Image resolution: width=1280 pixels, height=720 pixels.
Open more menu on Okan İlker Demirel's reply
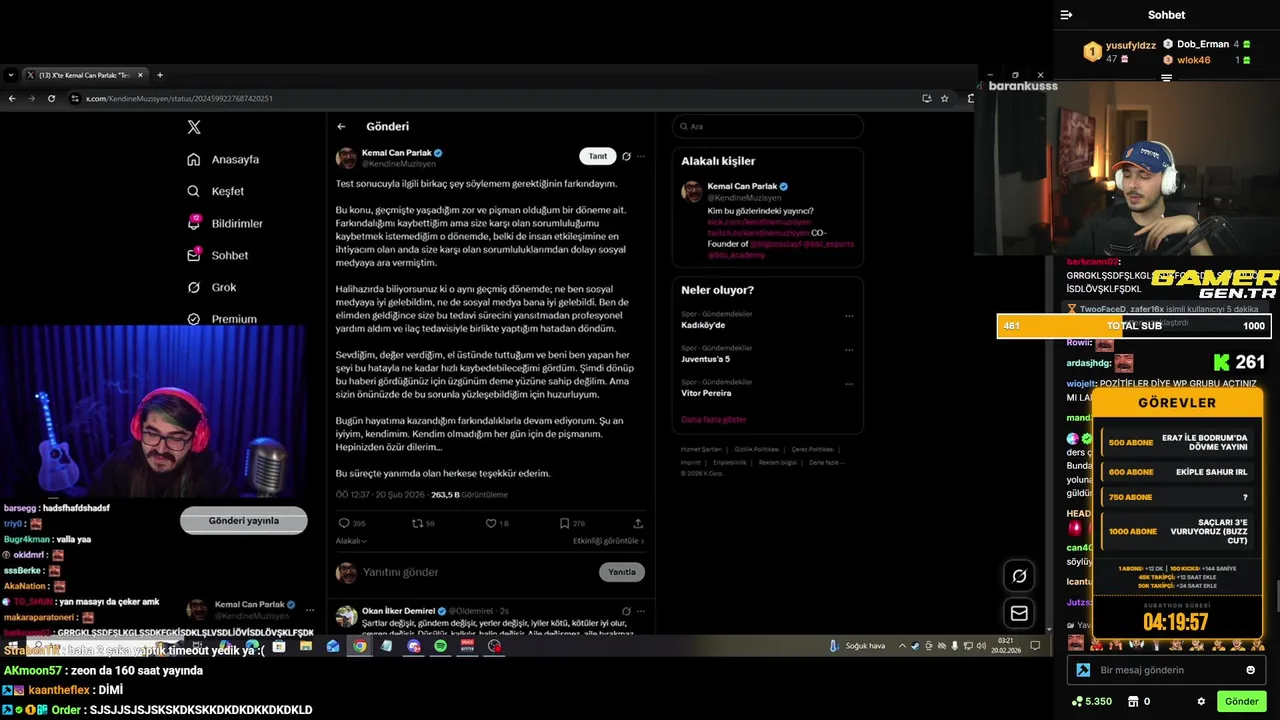pos(641,611)
